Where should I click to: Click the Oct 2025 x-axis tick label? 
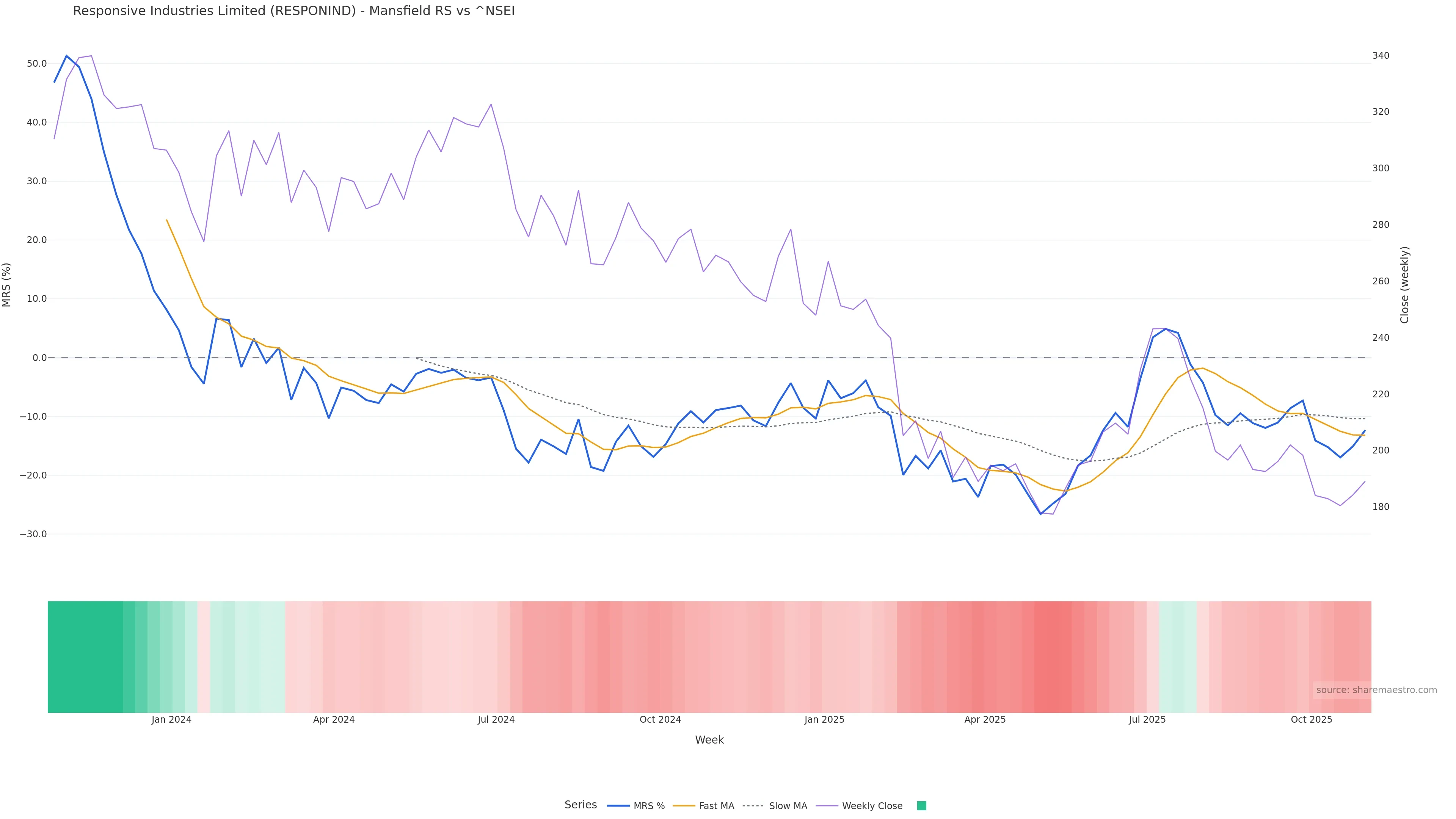[1311, 720]
